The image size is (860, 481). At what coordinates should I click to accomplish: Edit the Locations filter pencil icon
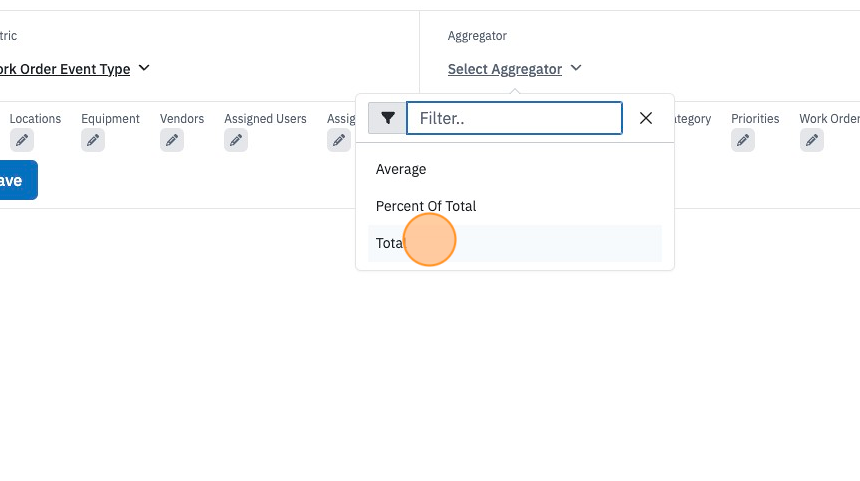click(22, 140)
